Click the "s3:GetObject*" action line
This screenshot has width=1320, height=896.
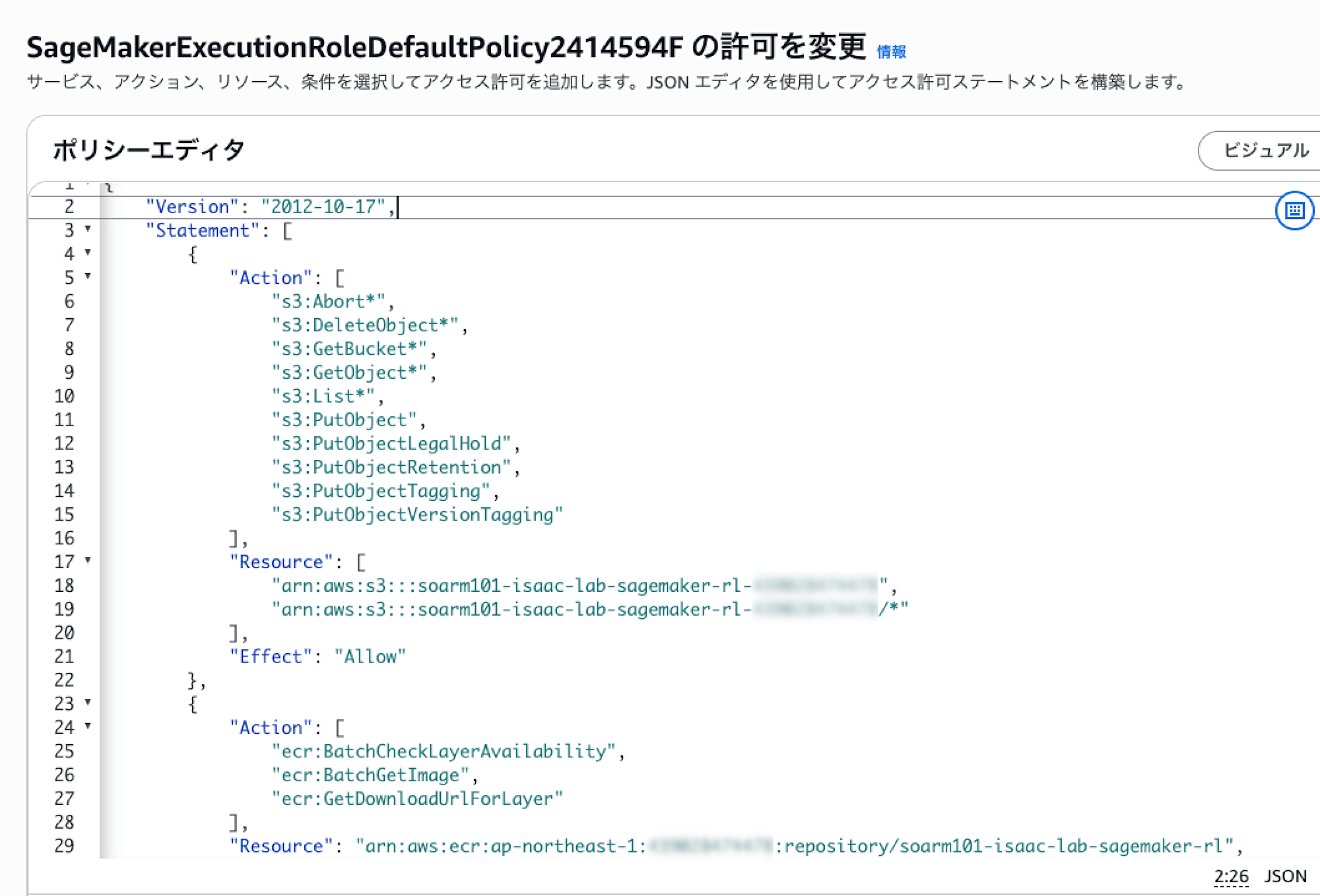354,373
